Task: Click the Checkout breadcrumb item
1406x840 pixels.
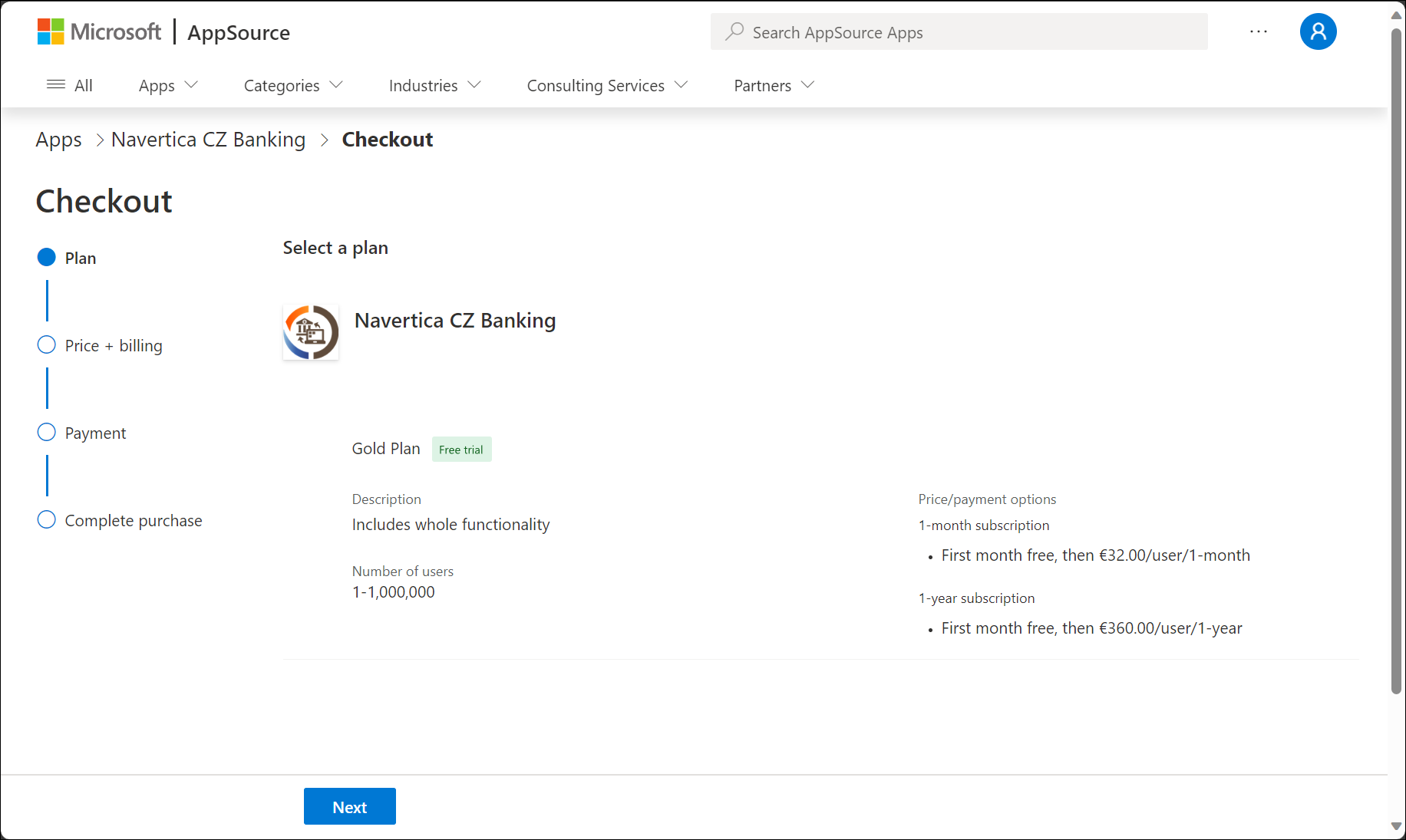Action: (x=387, y=140)
